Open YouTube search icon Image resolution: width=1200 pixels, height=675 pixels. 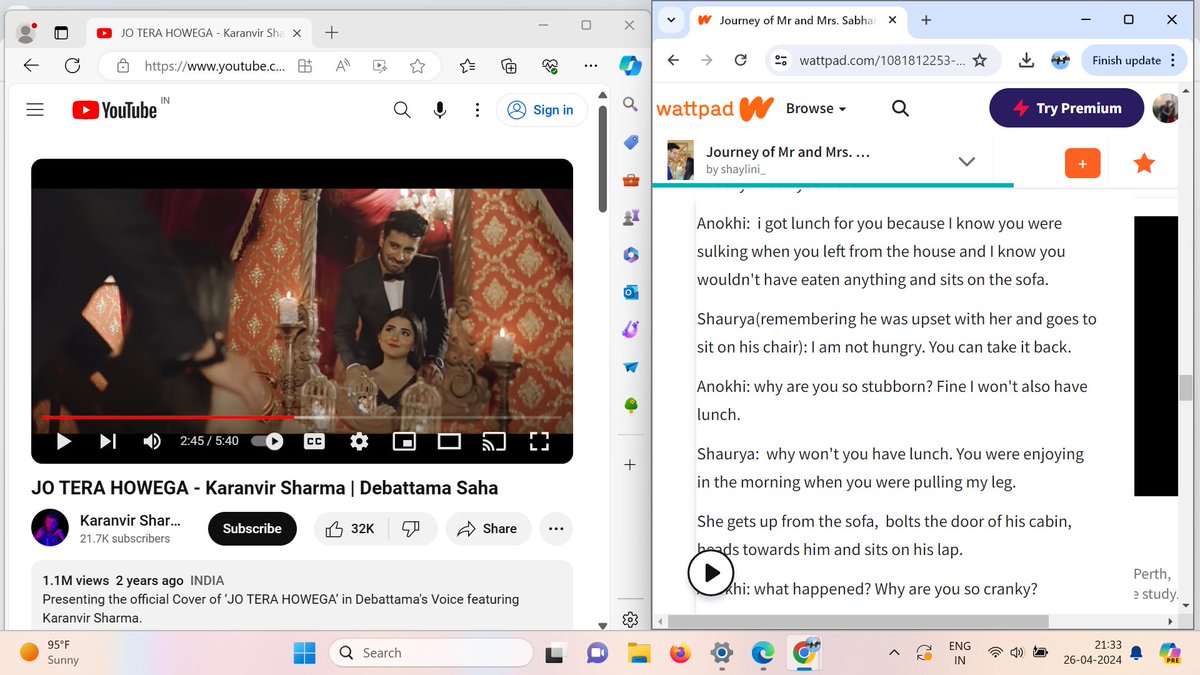click(402, 110)
